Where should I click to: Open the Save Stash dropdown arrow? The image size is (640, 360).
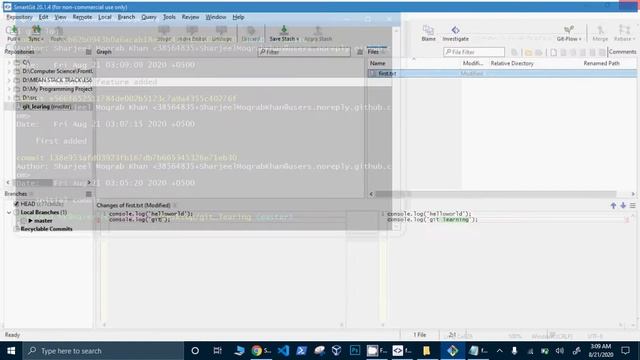pos(297,39)
